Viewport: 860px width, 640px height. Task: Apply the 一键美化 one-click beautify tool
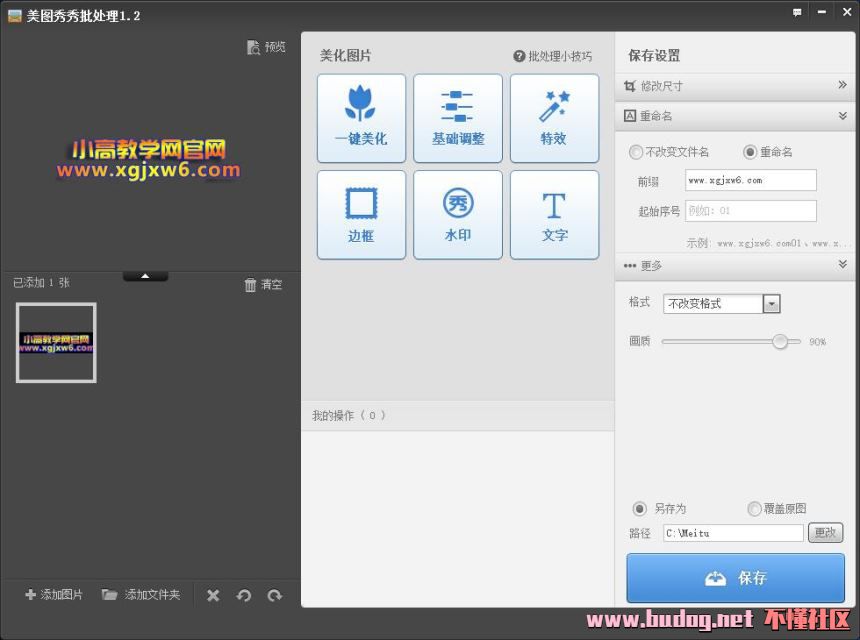[361, 118]
